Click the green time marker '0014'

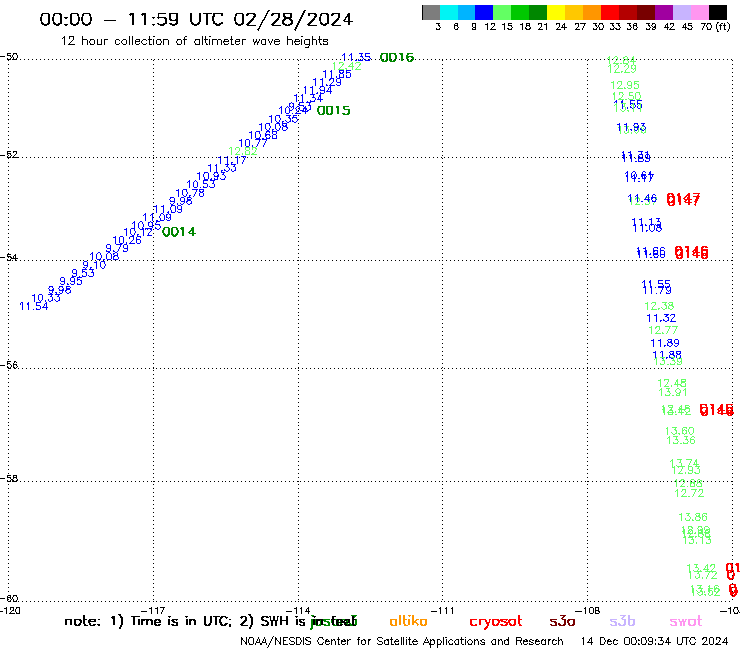[178, 232]
